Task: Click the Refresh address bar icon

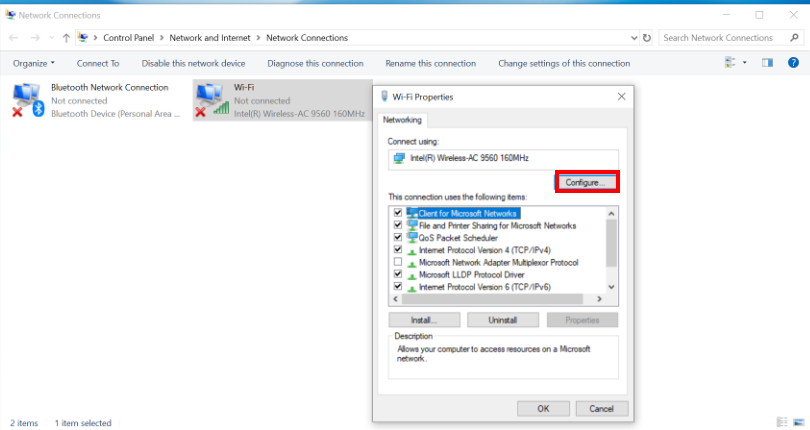Action: (x=647, y=38)
